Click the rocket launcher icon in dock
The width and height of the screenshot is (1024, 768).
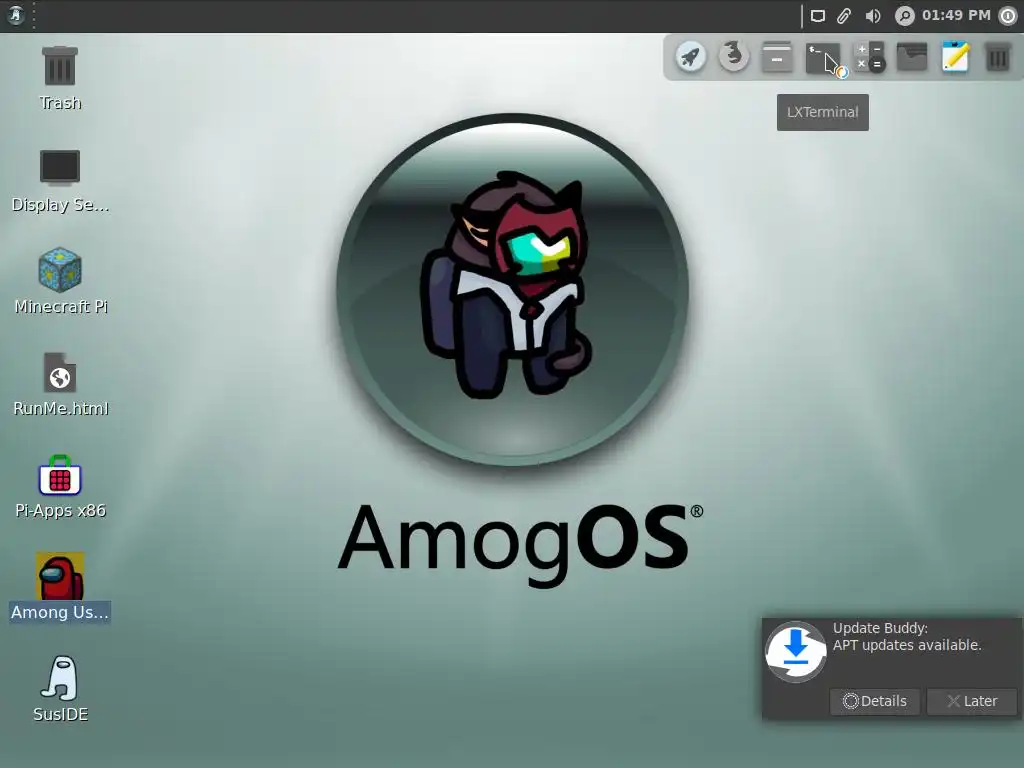click(691, 57)
